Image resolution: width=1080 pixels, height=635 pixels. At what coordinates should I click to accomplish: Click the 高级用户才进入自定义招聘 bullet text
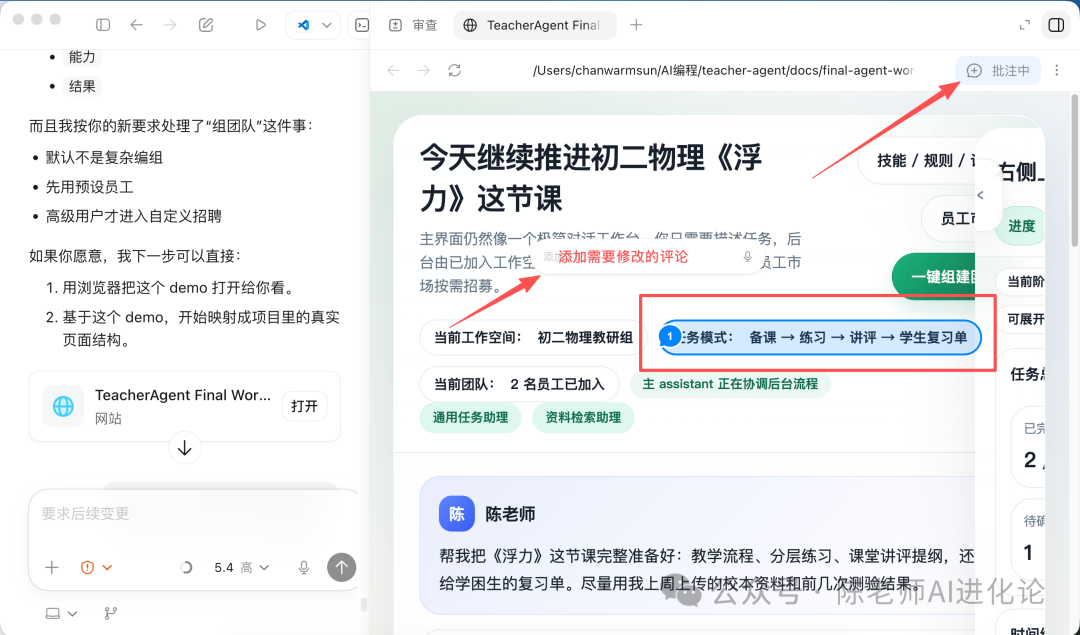pos(134,216)
